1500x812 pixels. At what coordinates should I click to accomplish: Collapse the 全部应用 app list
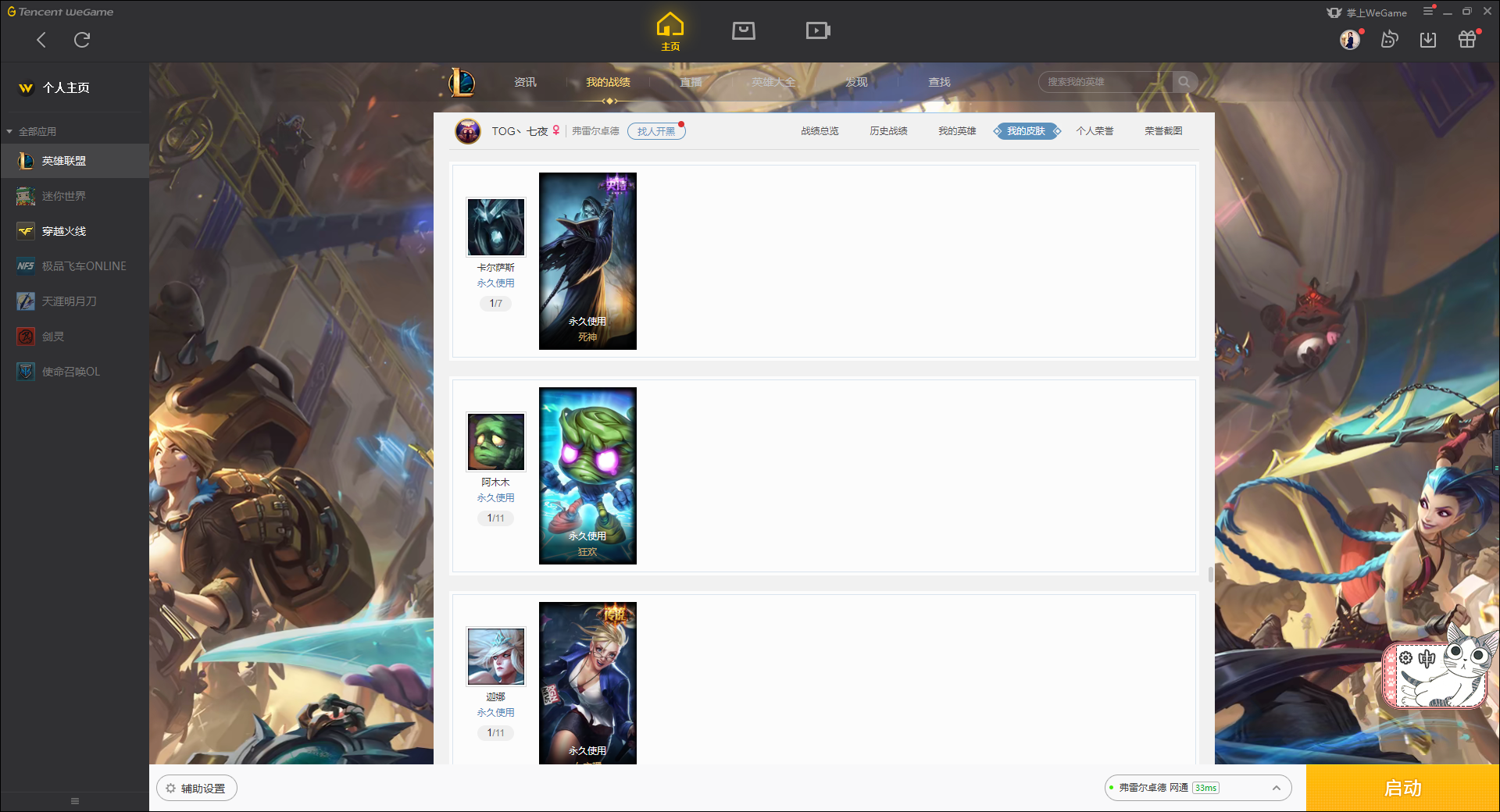pos(9,131)
